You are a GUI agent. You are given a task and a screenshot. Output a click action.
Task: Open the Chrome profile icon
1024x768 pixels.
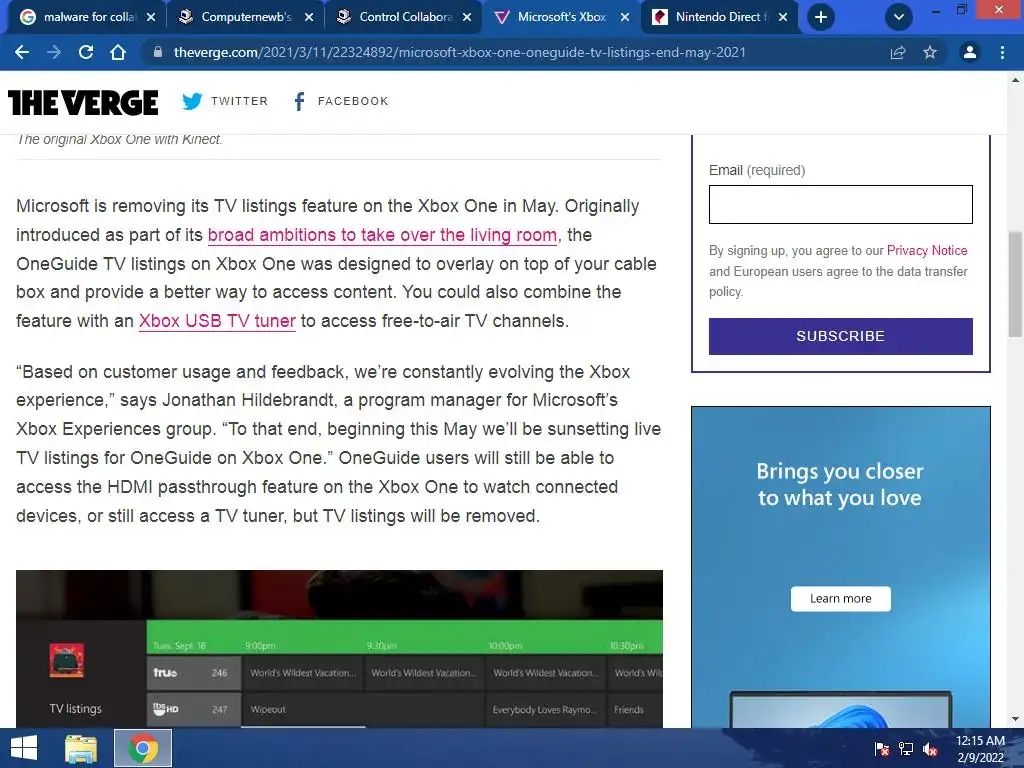point(970,52)
